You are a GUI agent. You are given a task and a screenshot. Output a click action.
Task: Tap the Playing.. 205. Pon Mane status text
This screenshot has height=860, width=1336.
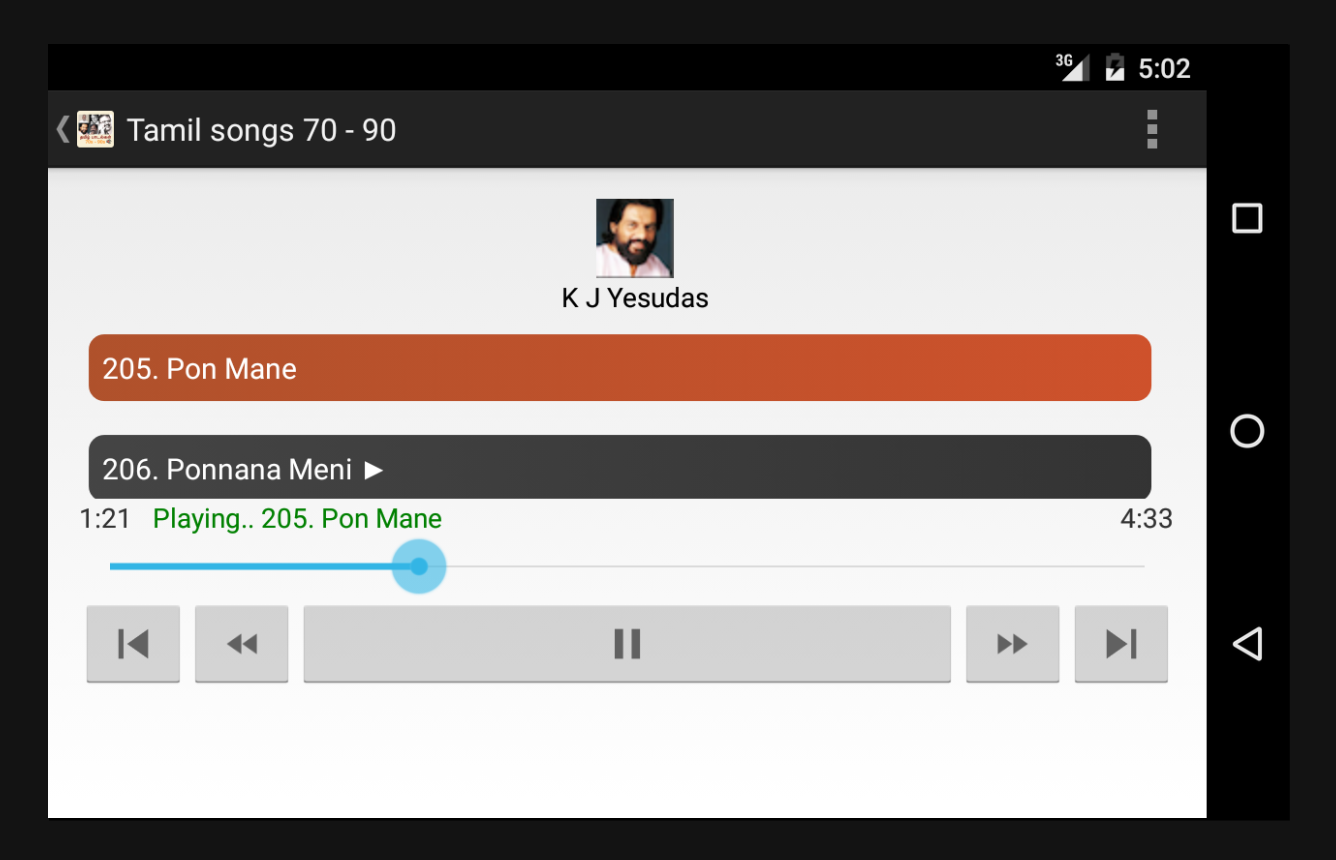tap(297, 519)
